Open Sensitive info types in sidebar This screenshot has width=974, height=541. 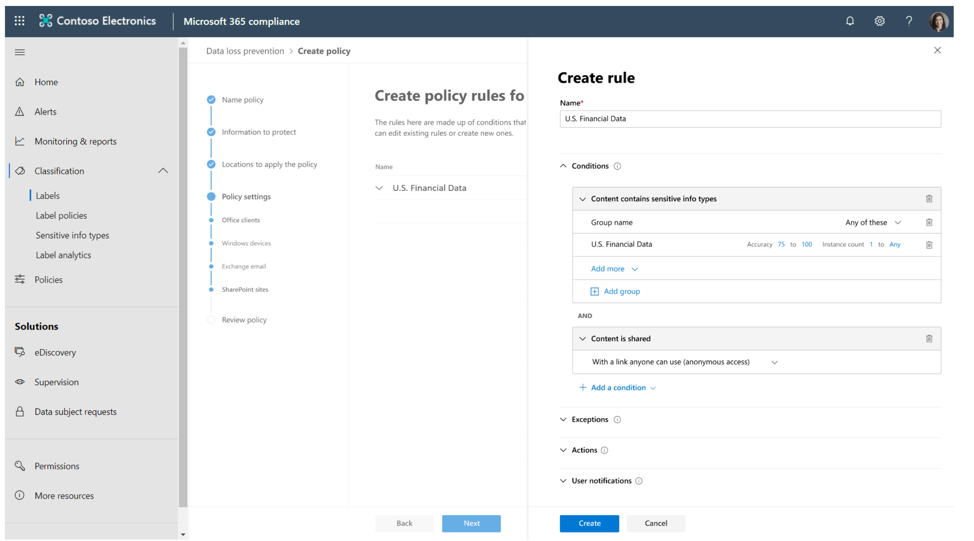[x=72, y=236]
